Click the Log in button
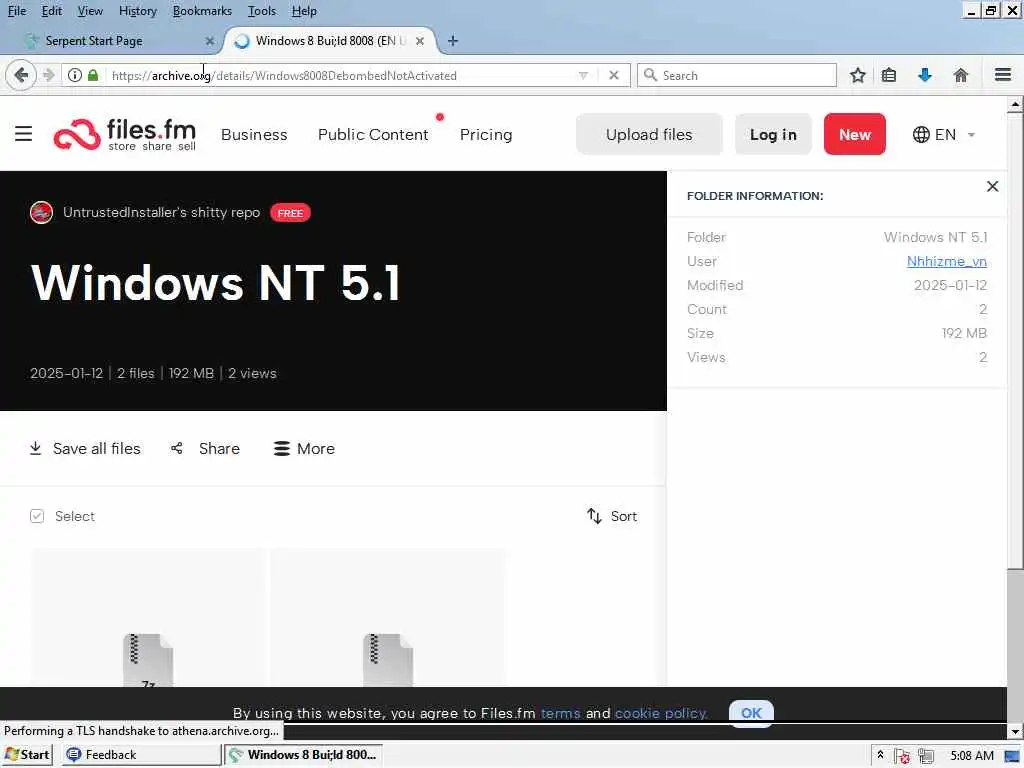The image size is (1024, 768). click(x=773, y=134)
